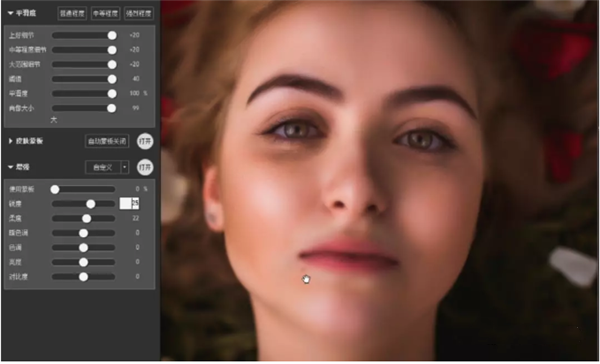Open the 自定义 preset dropdown arrow
Viewport: 600px width, 364px height.
coord(125,167)
